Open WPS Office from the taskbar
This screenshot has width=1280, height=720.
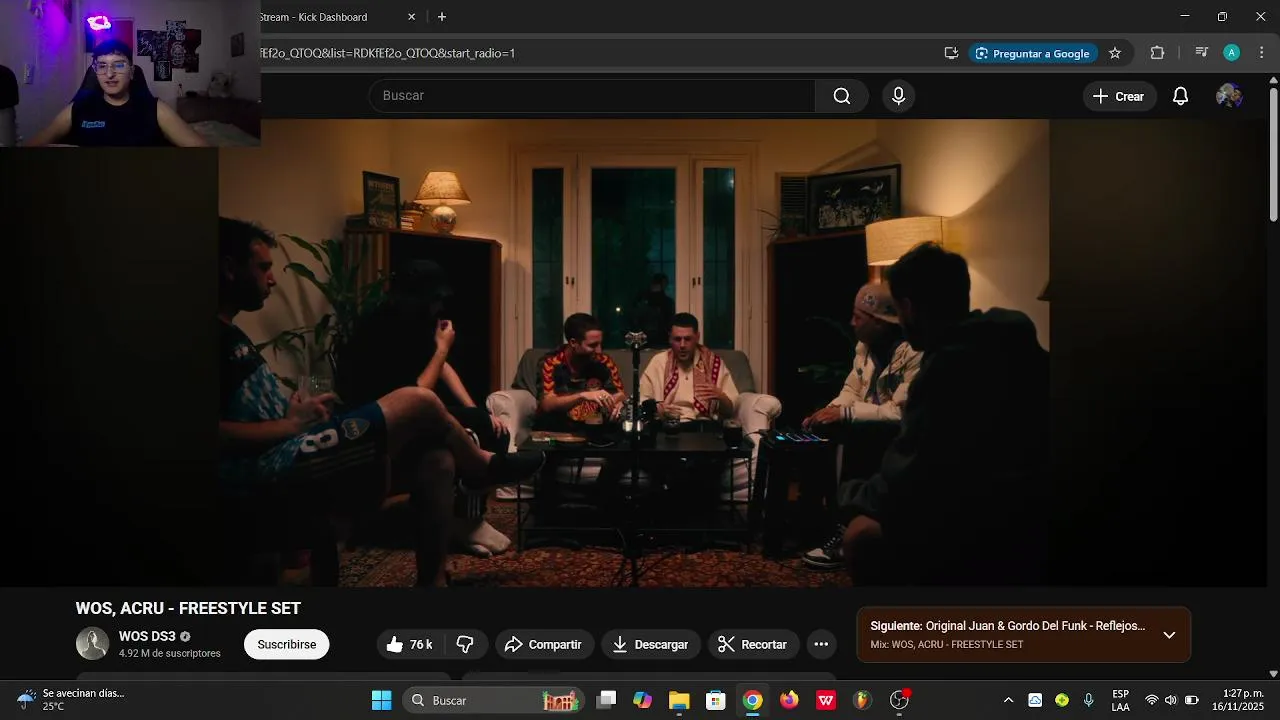pos(826,700)
